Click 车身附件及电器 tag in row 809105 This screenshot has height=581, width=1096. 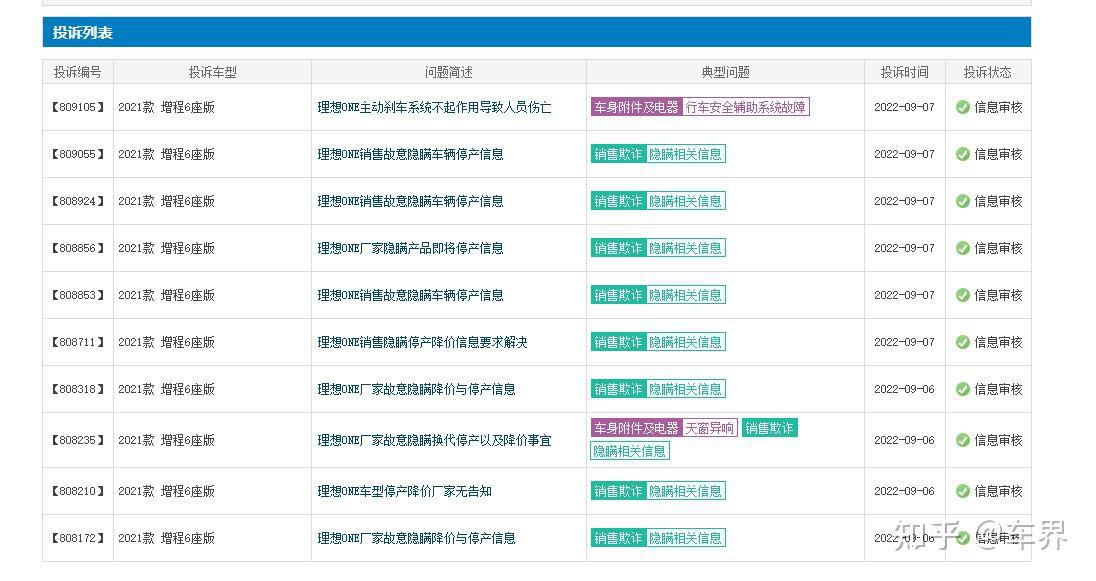(x=636, y=107)
